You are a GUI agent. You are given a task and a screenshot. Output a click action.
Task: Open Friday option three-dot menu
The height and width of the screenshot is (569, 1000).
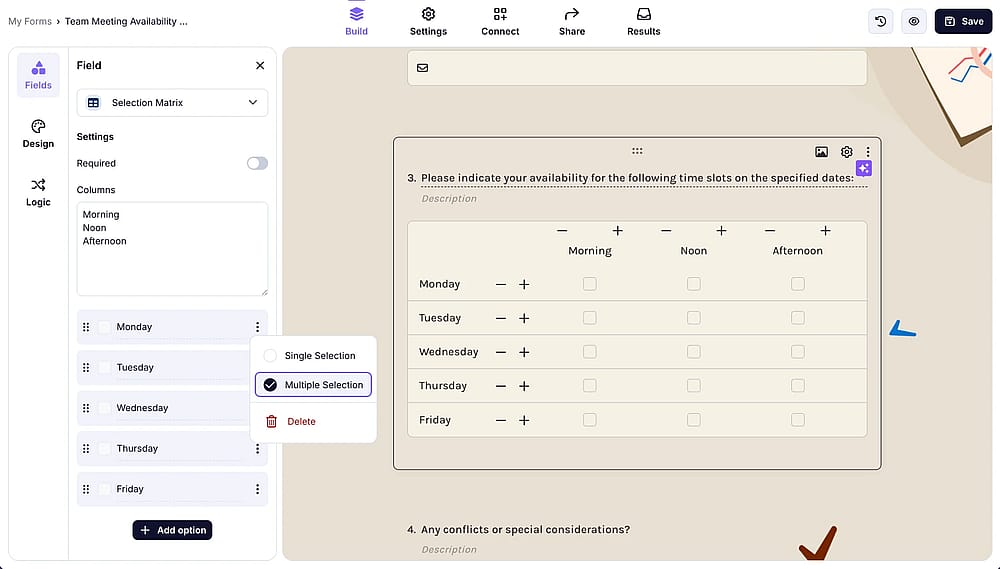pyautogui.click(x=257, y=489)
